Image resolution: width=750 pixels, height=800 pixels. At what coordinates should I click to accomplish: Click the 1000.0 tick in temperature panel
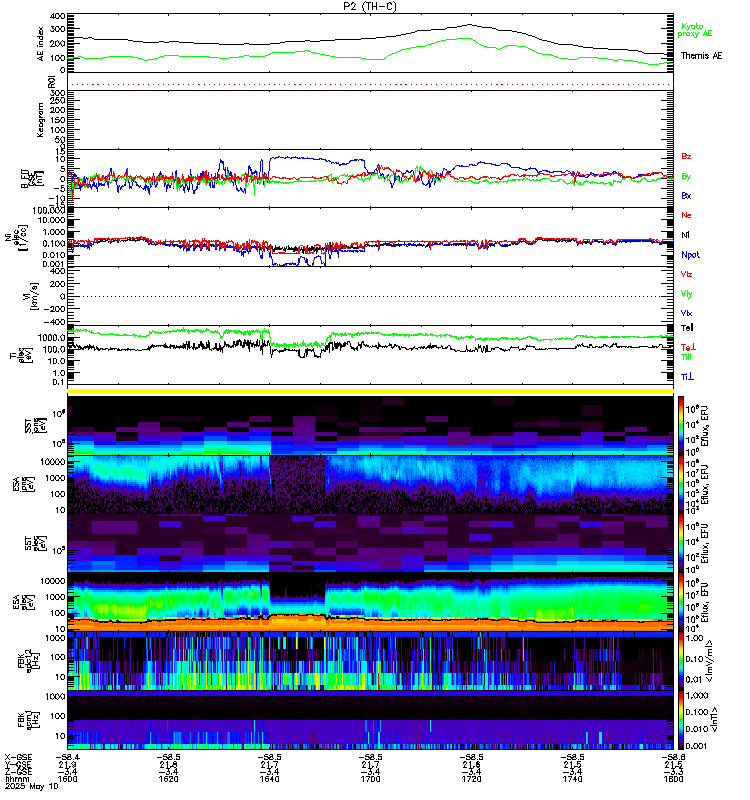(x=52, y=337)
